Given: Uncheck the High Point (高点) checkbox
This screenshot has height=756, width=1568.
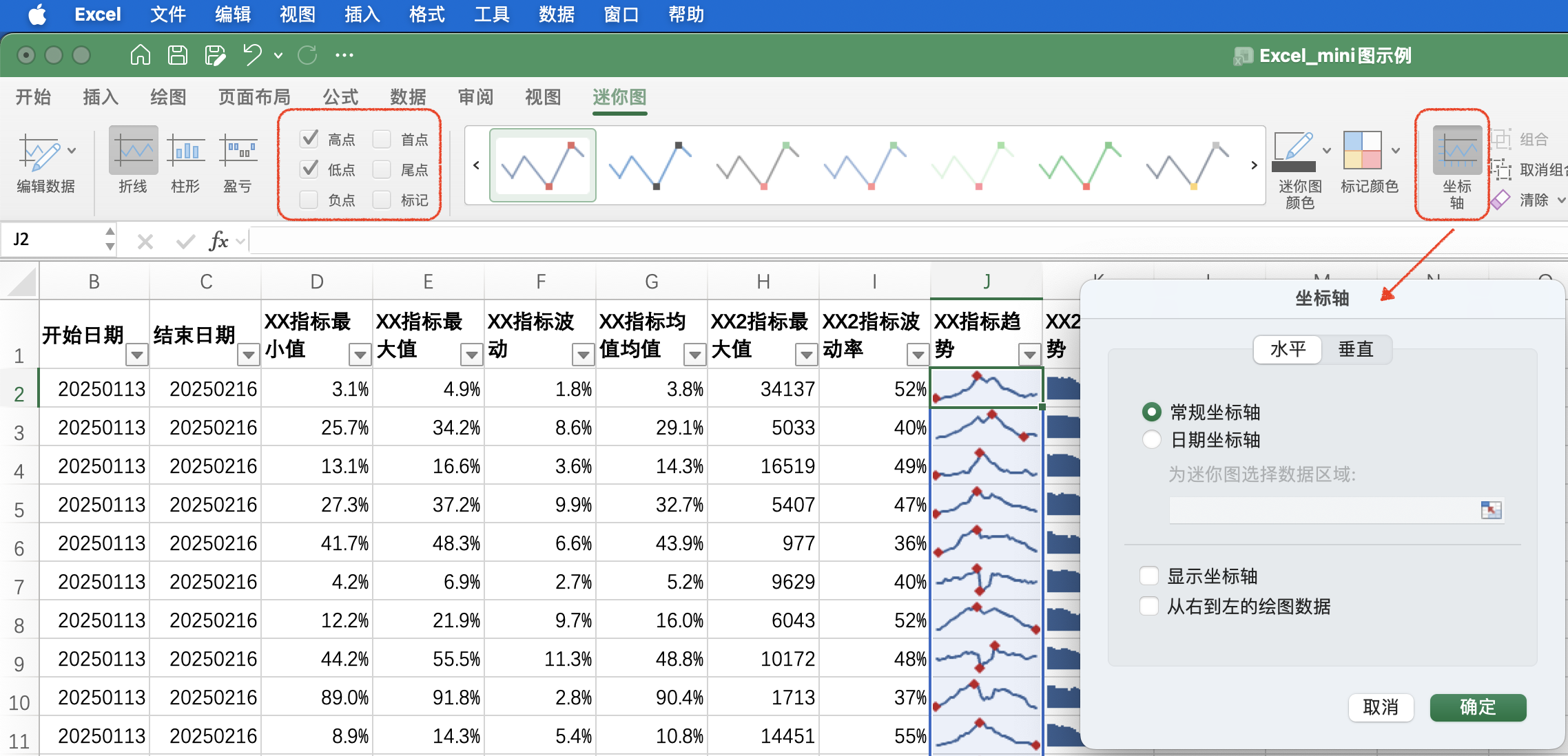Looking at the screenshot, I should 310,139.
